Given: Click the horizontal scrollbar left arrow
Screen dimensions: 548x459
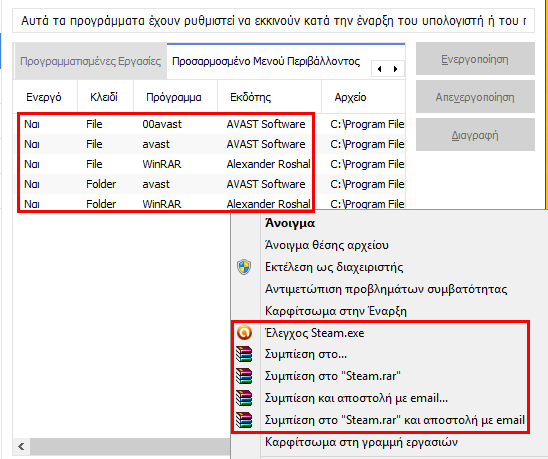Looking at the screenshot, I should (x=21, y=446).
